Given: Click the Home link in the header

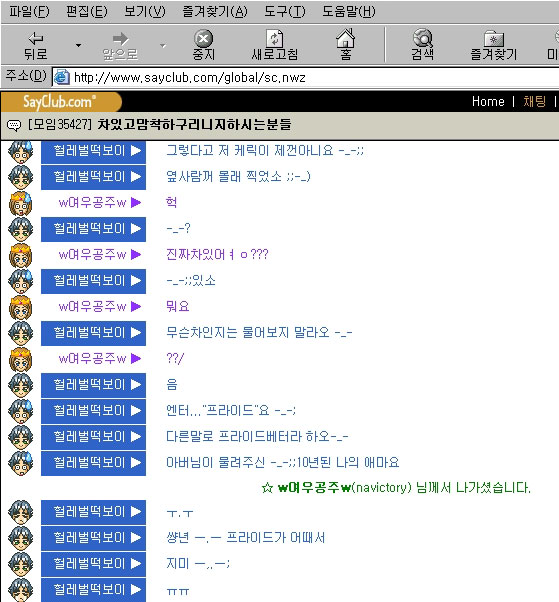Looking at the screenshot, I should point(488,101).
